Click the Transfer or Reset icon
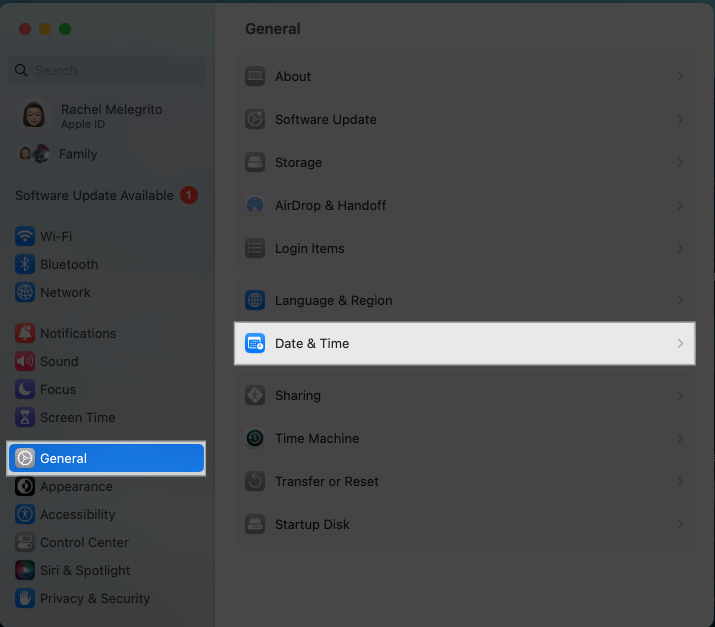The height and width of the screenshot is (627, 715). 255,482
